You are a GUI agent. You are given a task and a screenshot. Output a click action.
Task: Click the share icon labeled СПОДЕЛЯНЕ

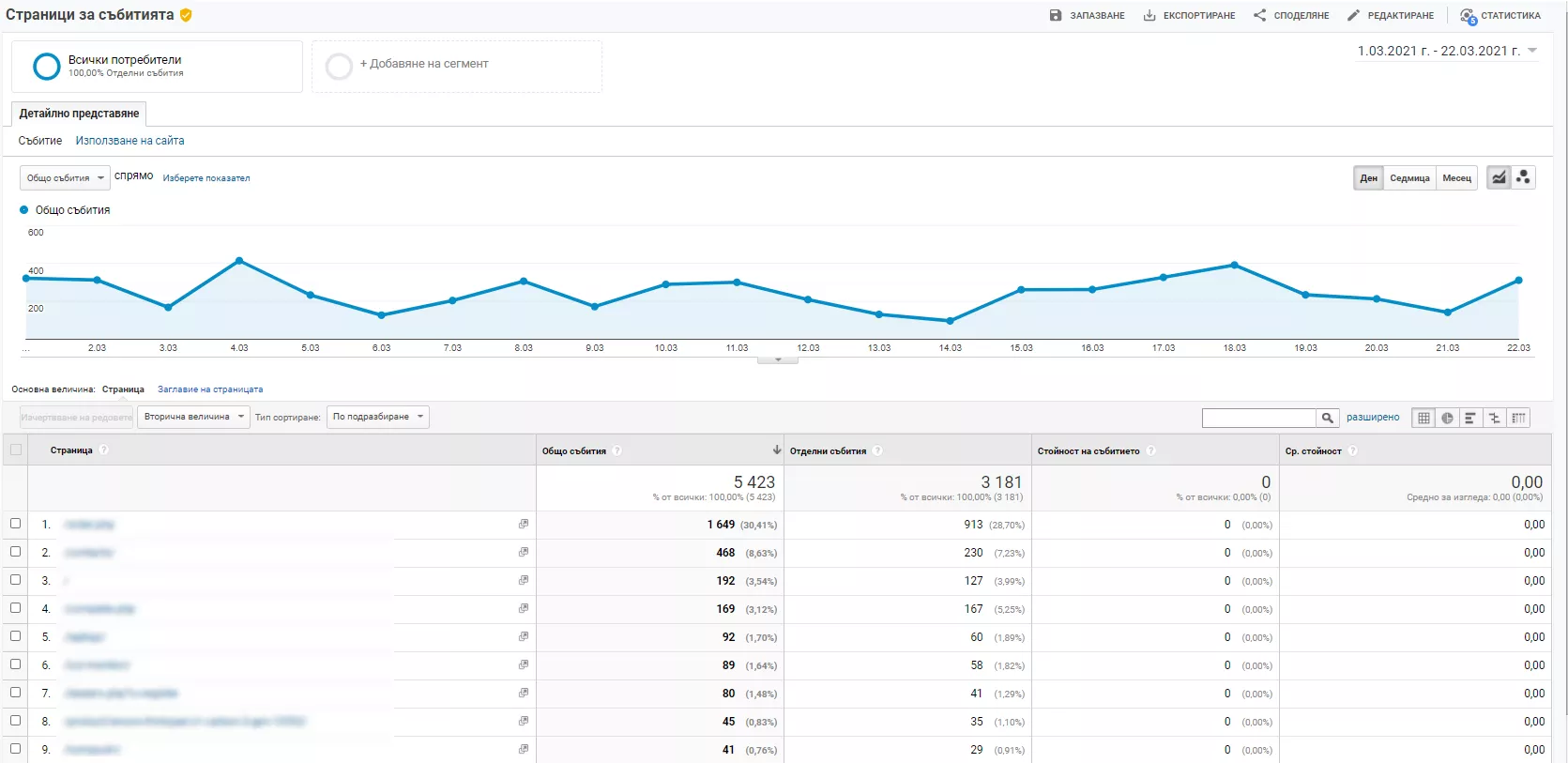(1259, 15)
